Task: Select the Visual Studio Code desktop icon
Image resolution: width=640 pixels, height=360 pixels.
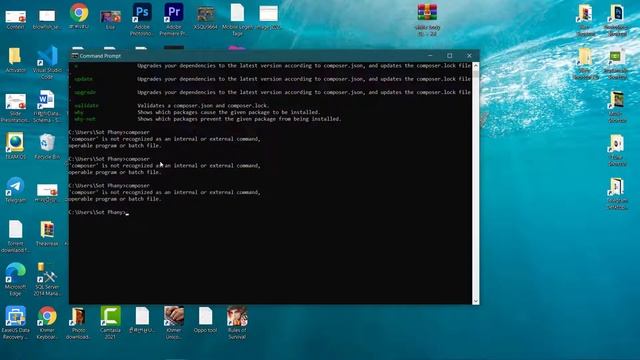Action: click(x=47, y=62)
